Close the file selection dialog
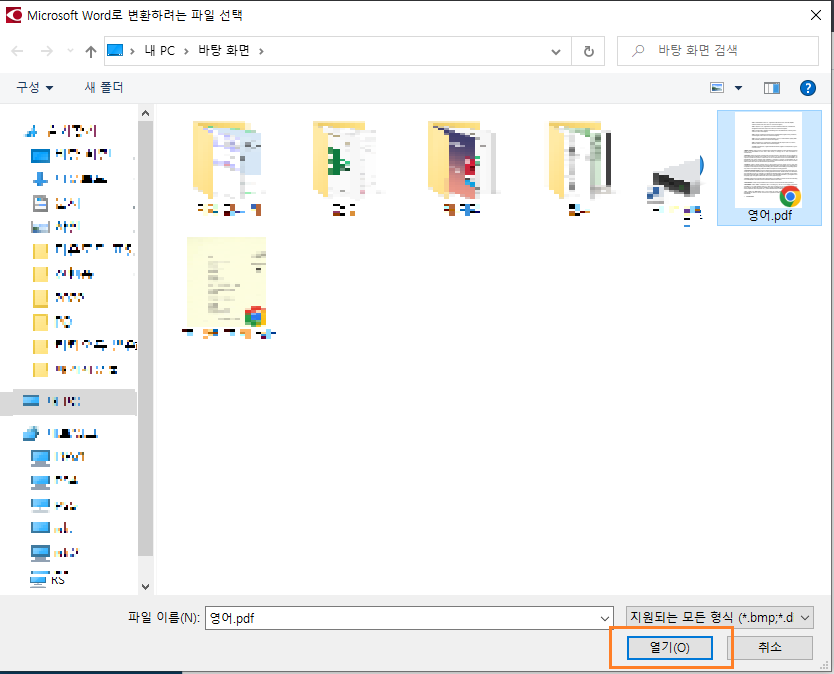 (815, 15)
